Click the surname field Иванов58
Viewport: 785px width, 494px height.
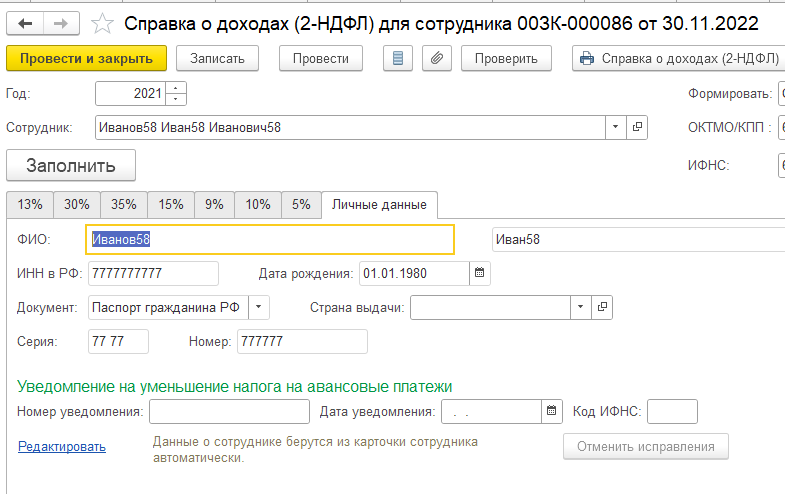click(270, 239)
